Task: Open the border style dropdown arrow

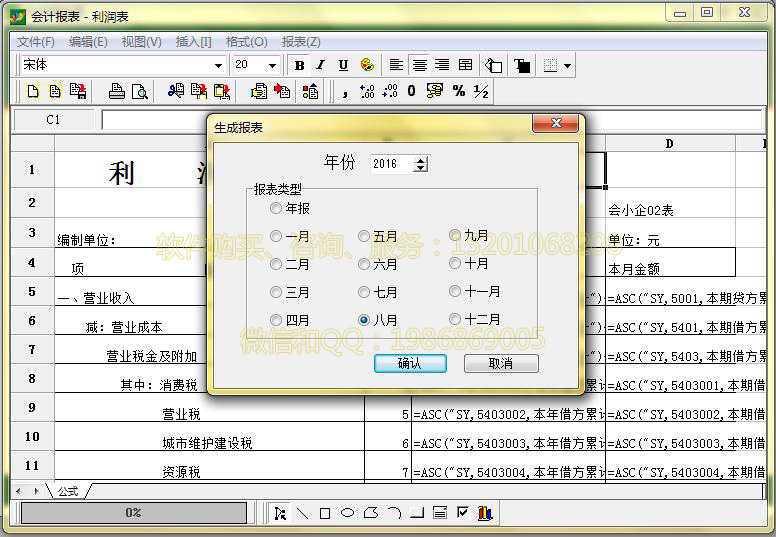Action: coord(568,65)
